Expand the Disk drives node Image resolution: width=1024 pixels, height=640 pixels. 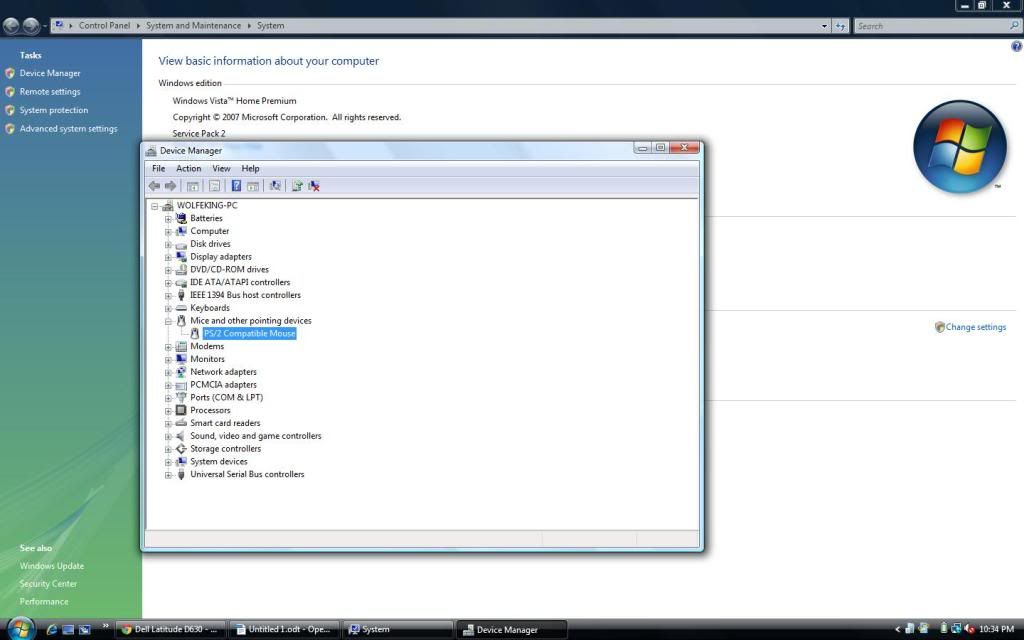pyautogui.click(x=168, y=244)
